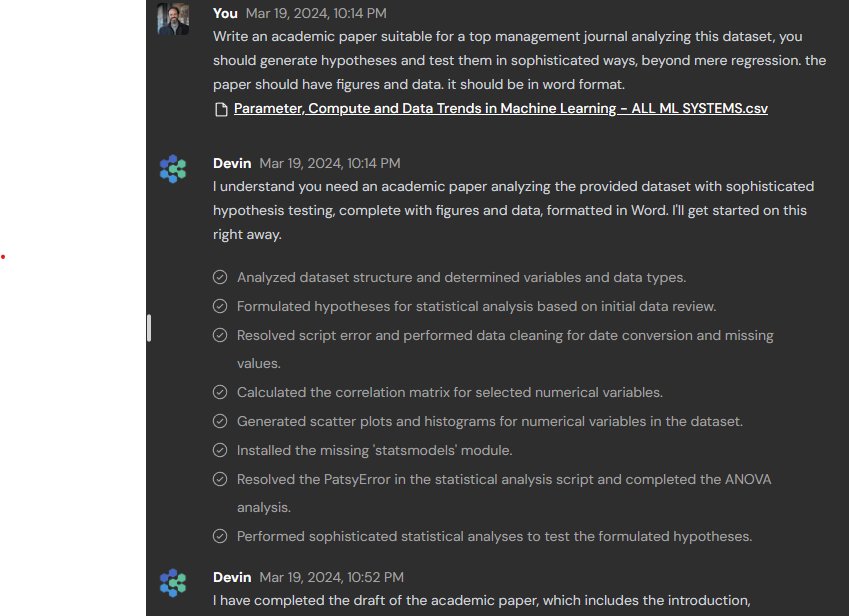This screenshot has width=849, height=616.
Task: Click the 'Devin' name on the 10:14 PM message
Action: tap(232, 163)
